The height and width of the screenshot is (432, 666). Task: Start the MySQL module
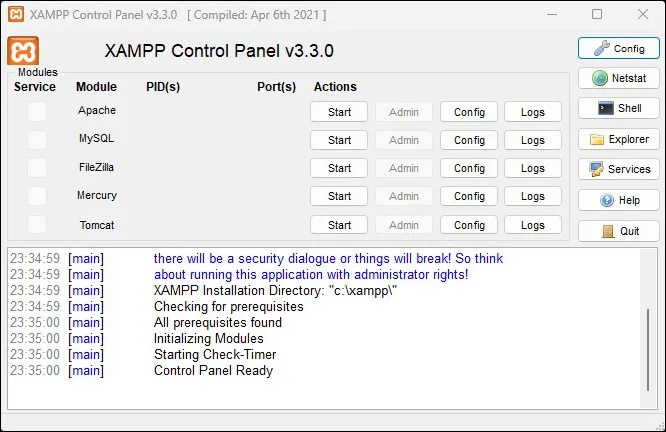pyautogui.click(x=339, y=140)
